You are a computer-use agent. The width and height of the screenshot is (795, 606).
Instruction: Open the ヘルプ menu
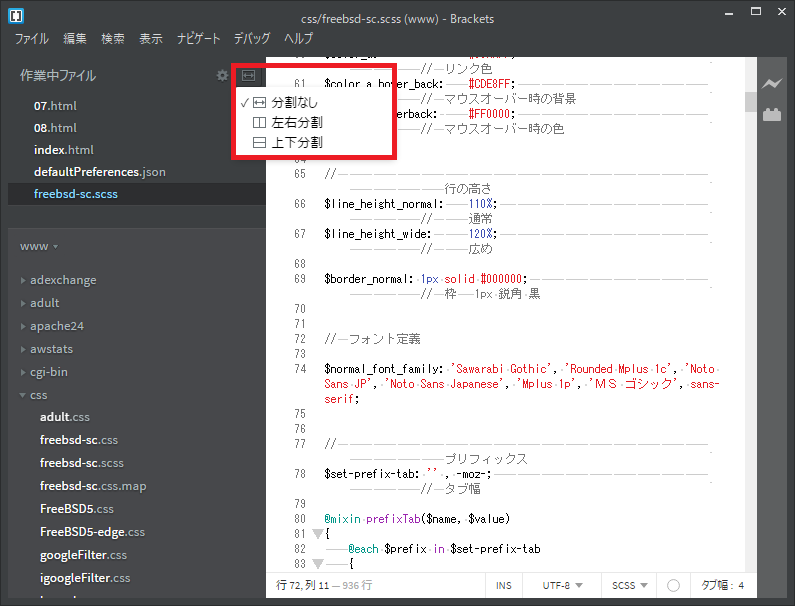point(298,39)
